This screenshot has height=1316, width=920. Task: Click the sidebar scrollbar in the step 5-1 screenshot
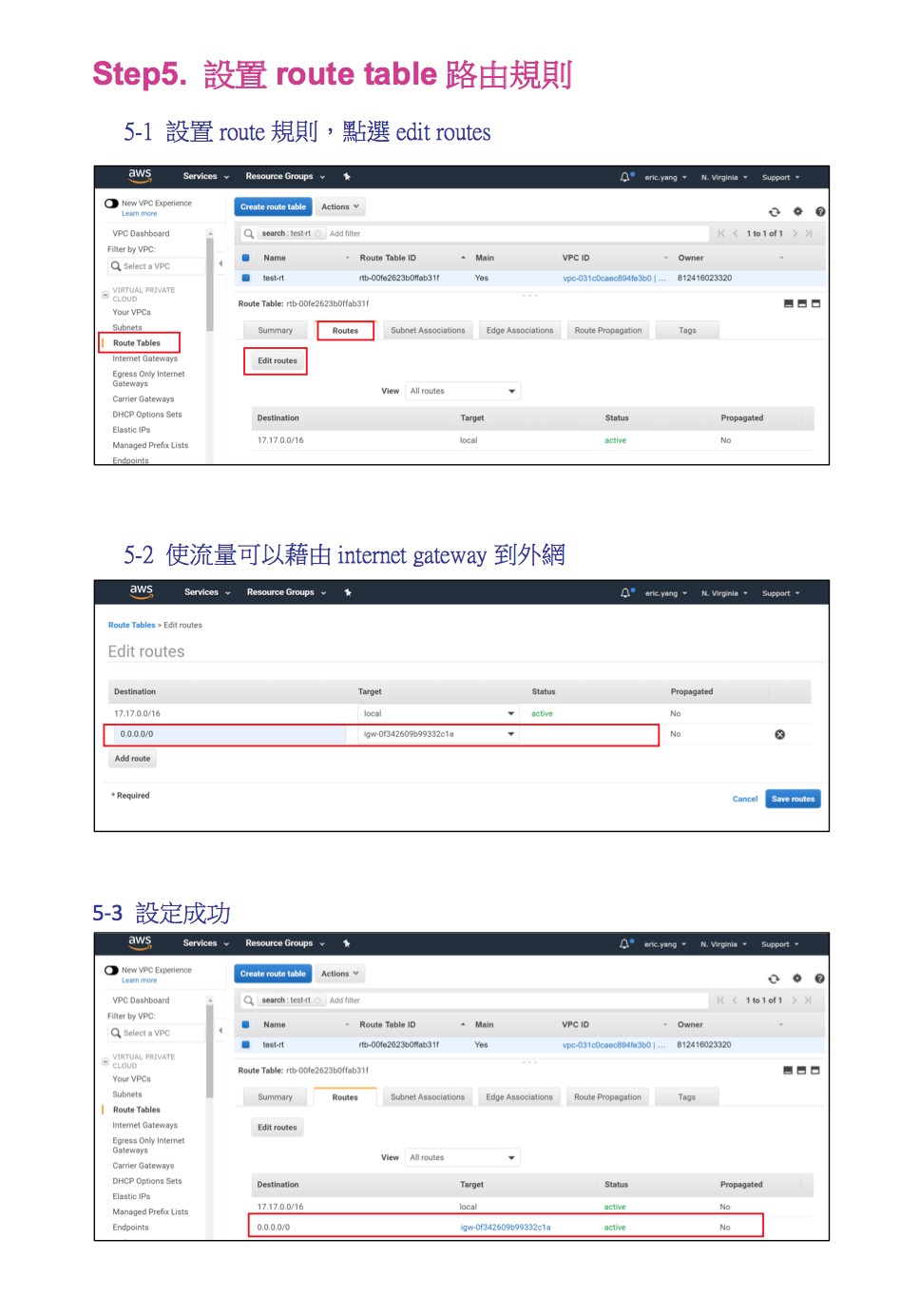[210, 285]
